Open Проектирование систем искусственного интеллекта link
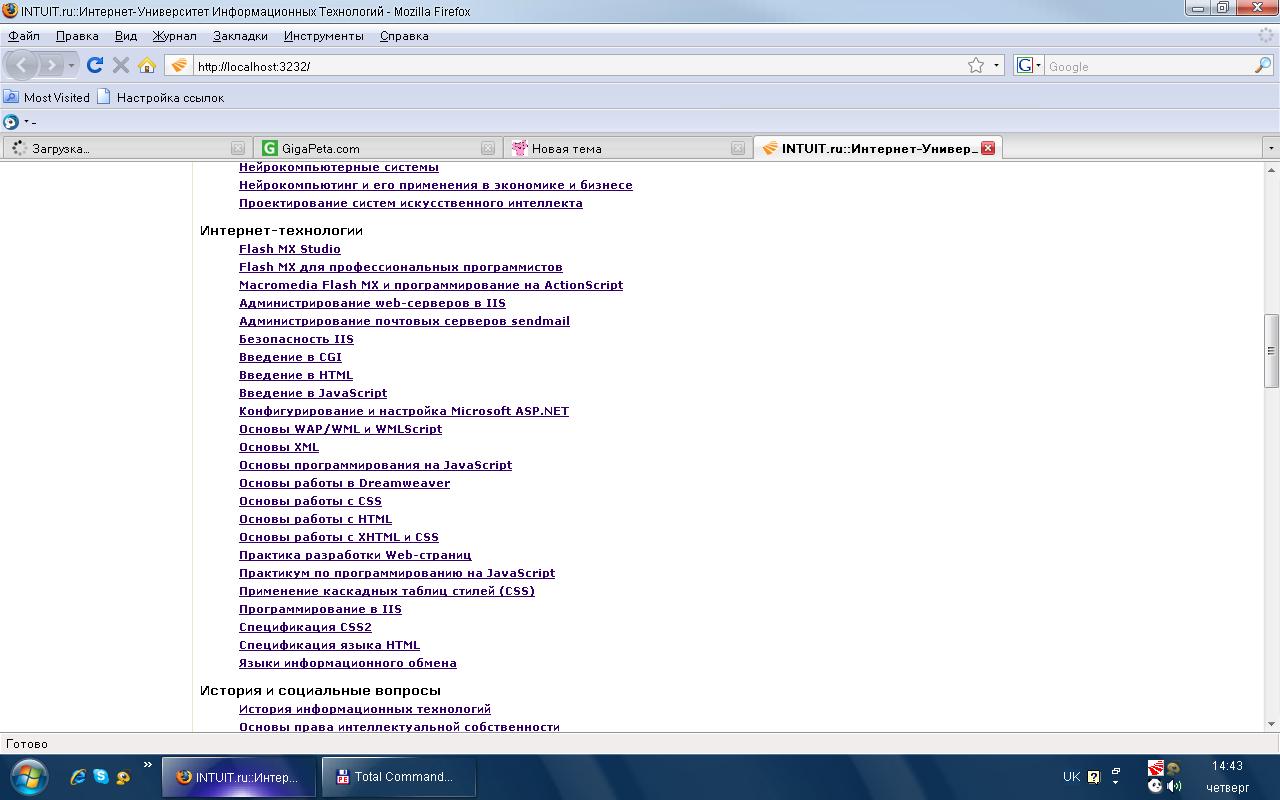1280x800 pixels. pyautogui.click(x=411, y=203)
